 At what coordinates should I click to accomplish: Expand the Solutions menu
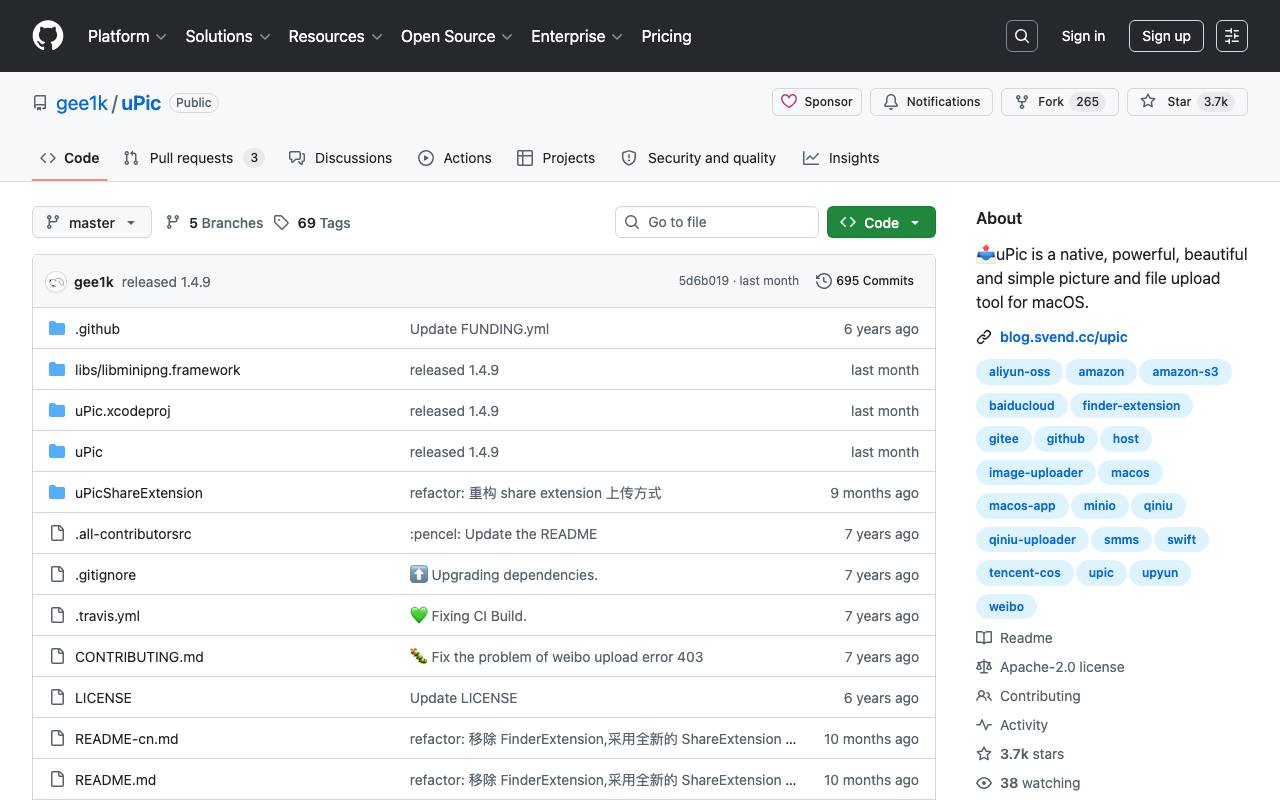228,36
